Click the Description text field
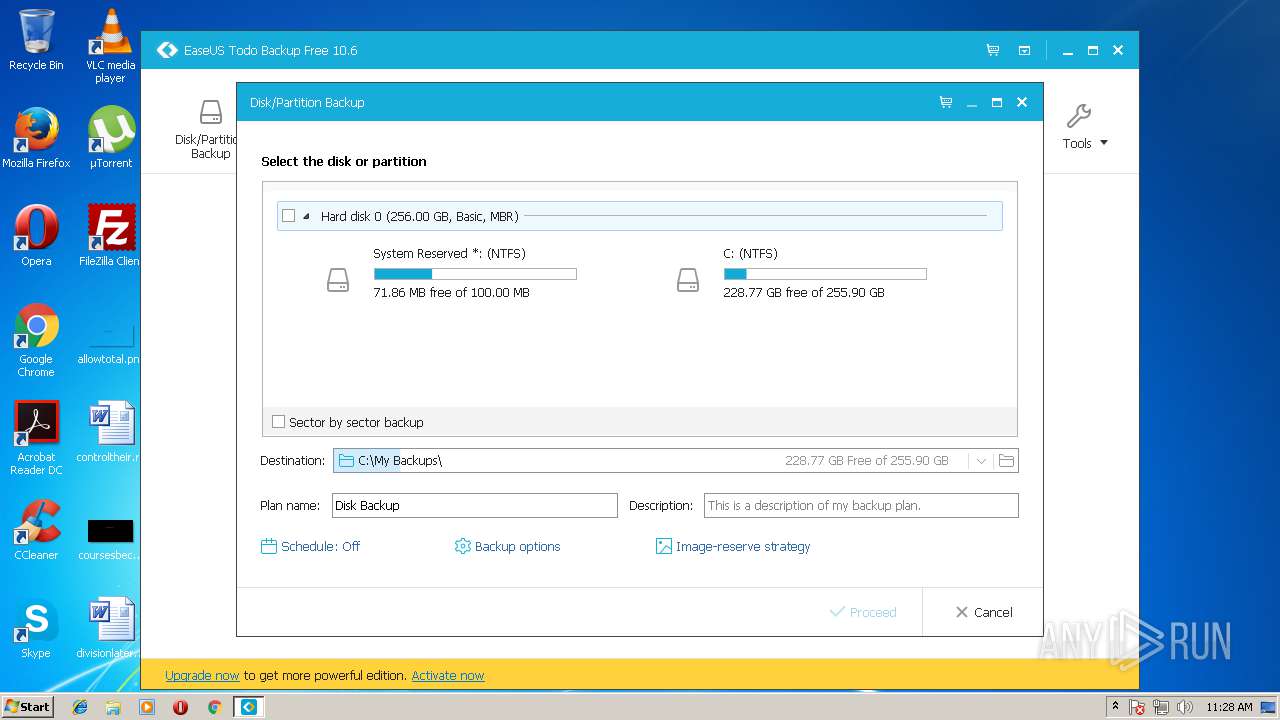The width and height of the screenshot is (1280, 720). 861,506
